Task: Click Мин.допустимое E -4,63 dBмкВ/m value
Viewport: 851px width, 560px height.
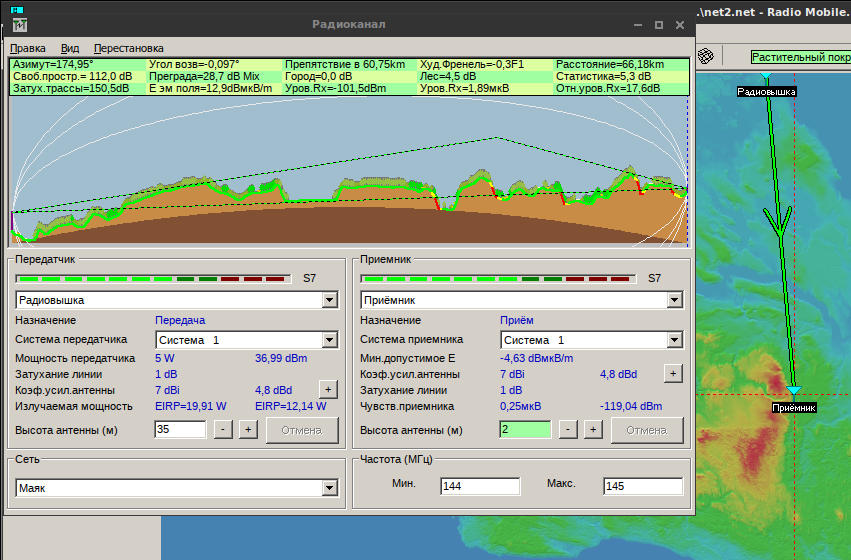Action: (536, 358)
